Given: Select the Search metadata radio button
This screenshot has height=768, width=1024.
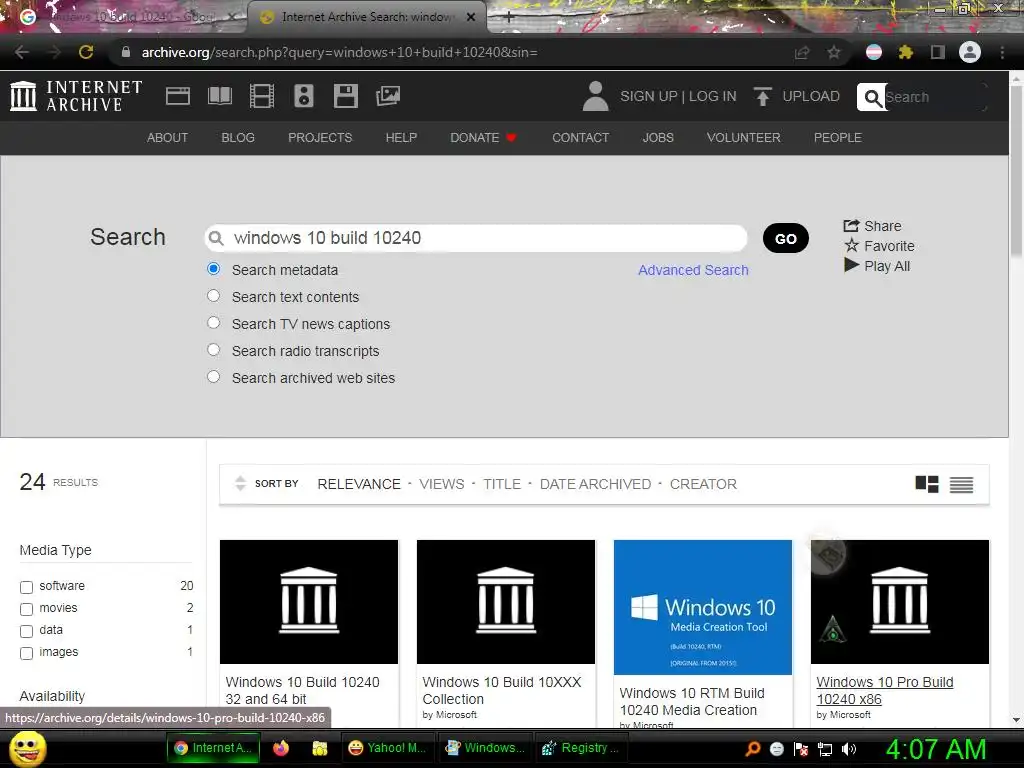Looking at the screenshot, I should point(214,268).
